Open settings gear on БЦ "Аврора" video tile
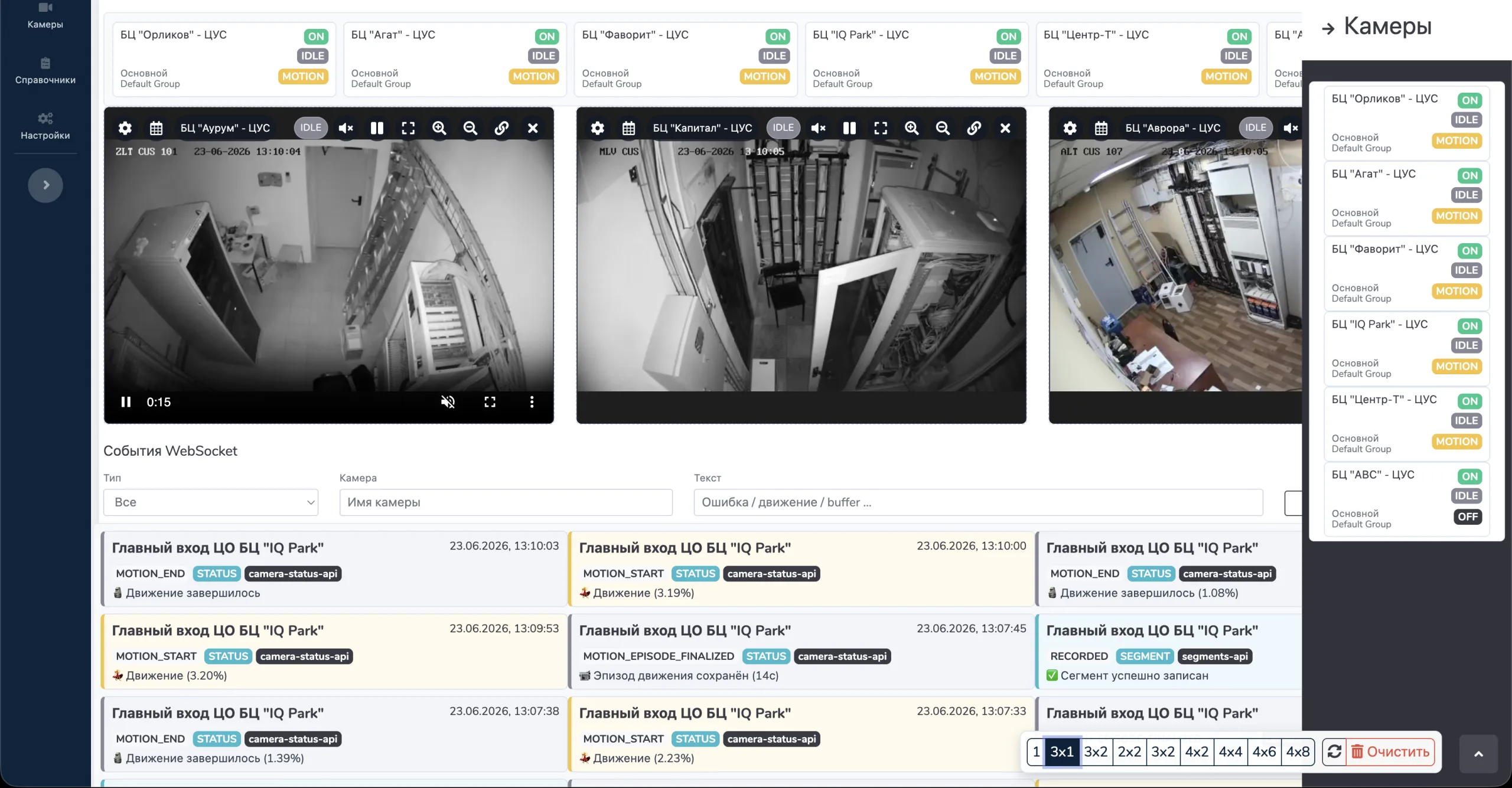Viewport: 1512px width, 788px height. pos(1070,128)
